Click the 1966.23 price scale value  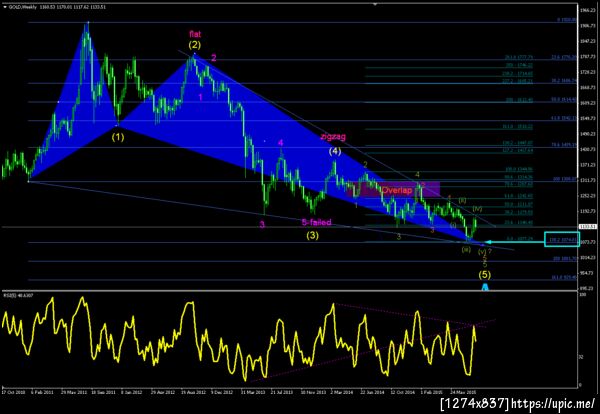click(589, 10)
